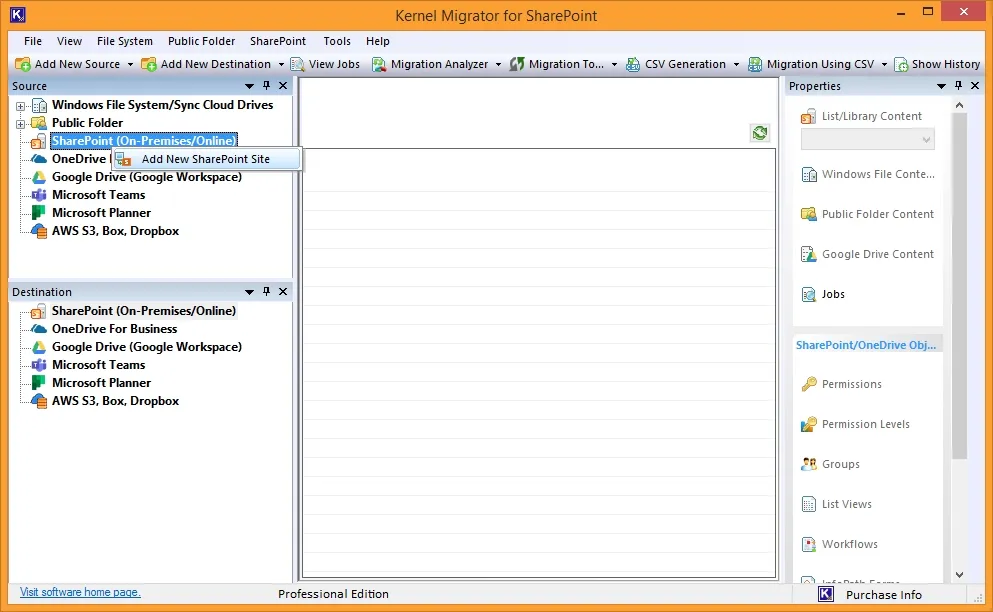Toggle the Source panel pin
Image resolution: width=993 pixels, height=612 pixels.
pos(267,86)
